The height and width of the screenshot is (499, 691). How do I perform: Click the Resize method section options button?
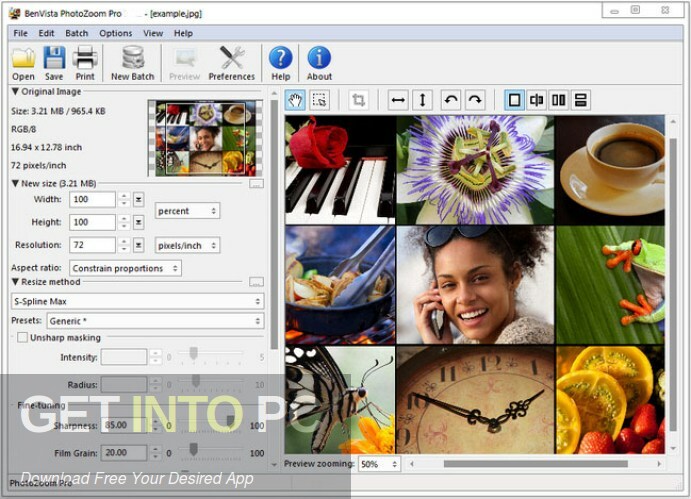point(256,282)
